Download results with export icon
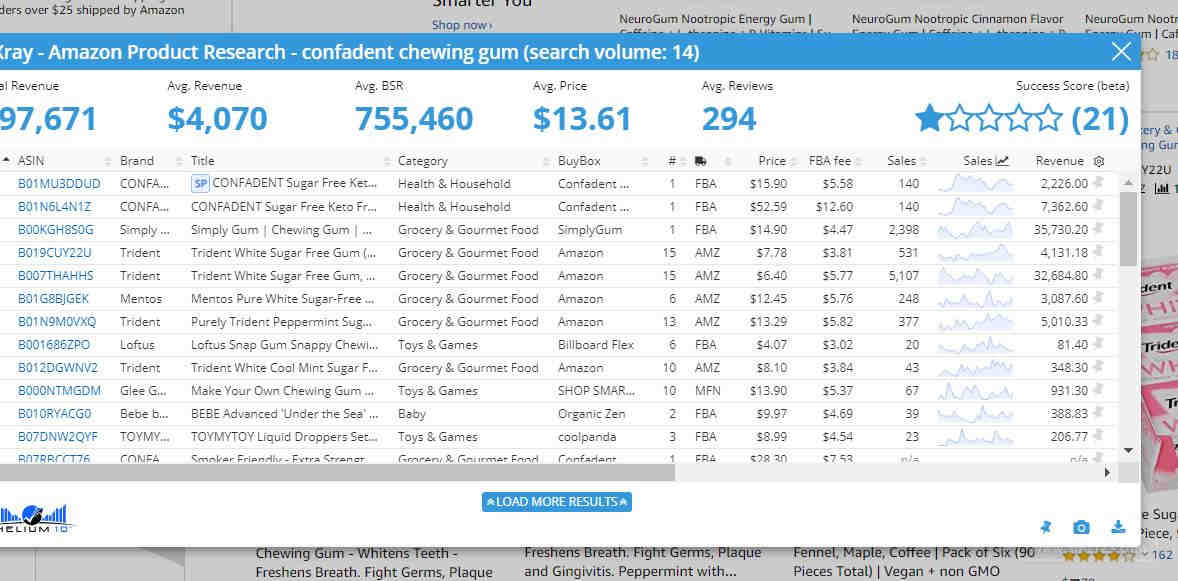Image resolution: width=1178 pixels, height=581 pixels. (x=1119, y=526)
